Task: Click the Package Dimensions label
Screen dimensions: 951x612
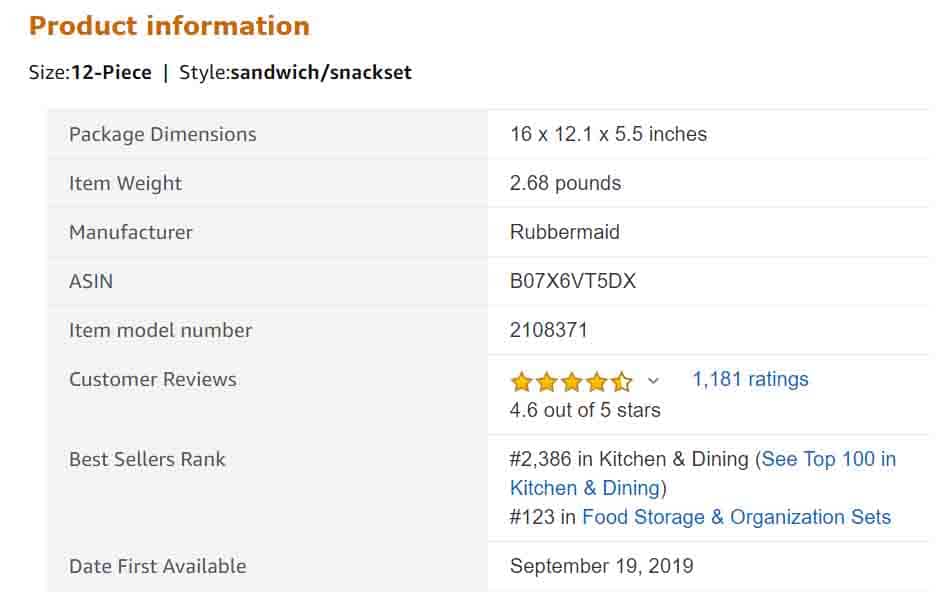Action: coord(163,134)
